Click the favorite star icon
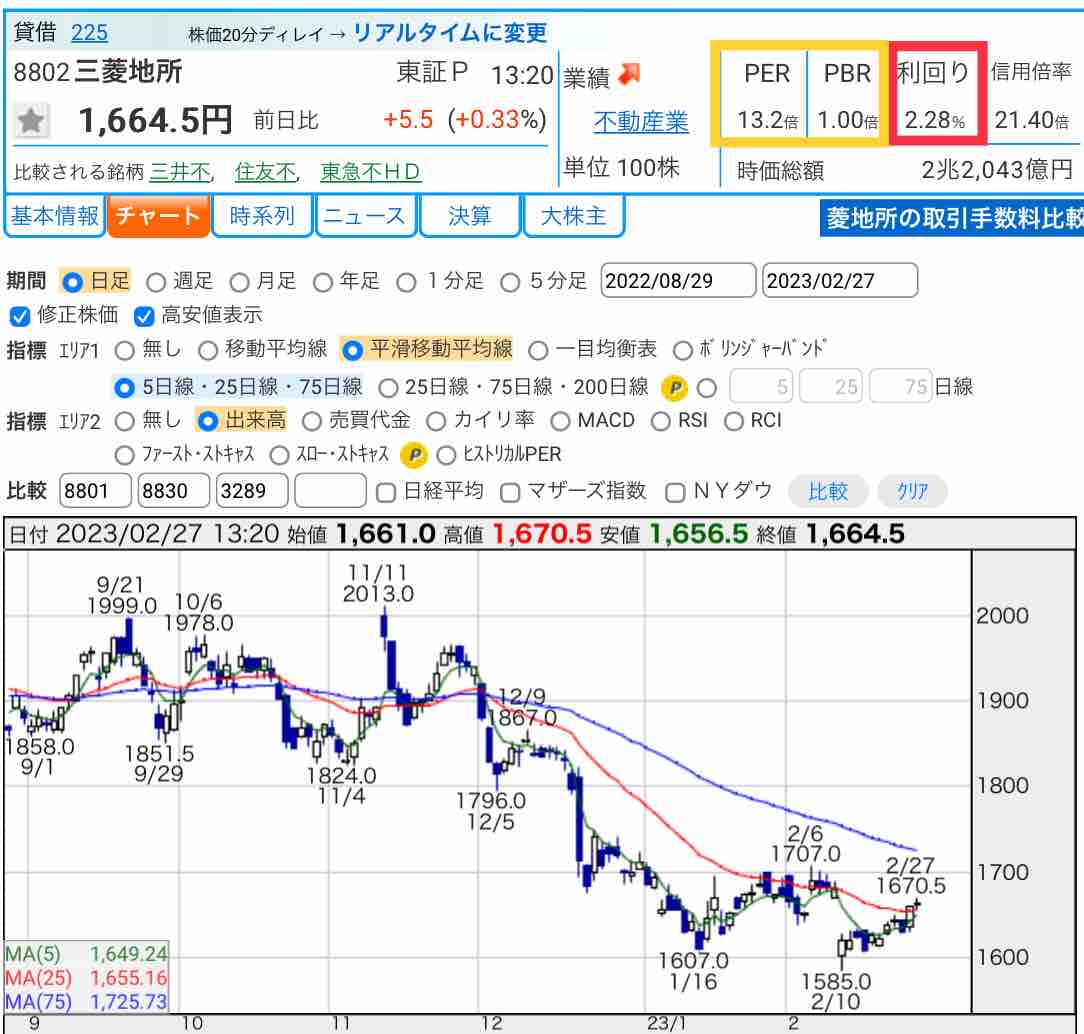1084x1034 pixels. (31, 121)
